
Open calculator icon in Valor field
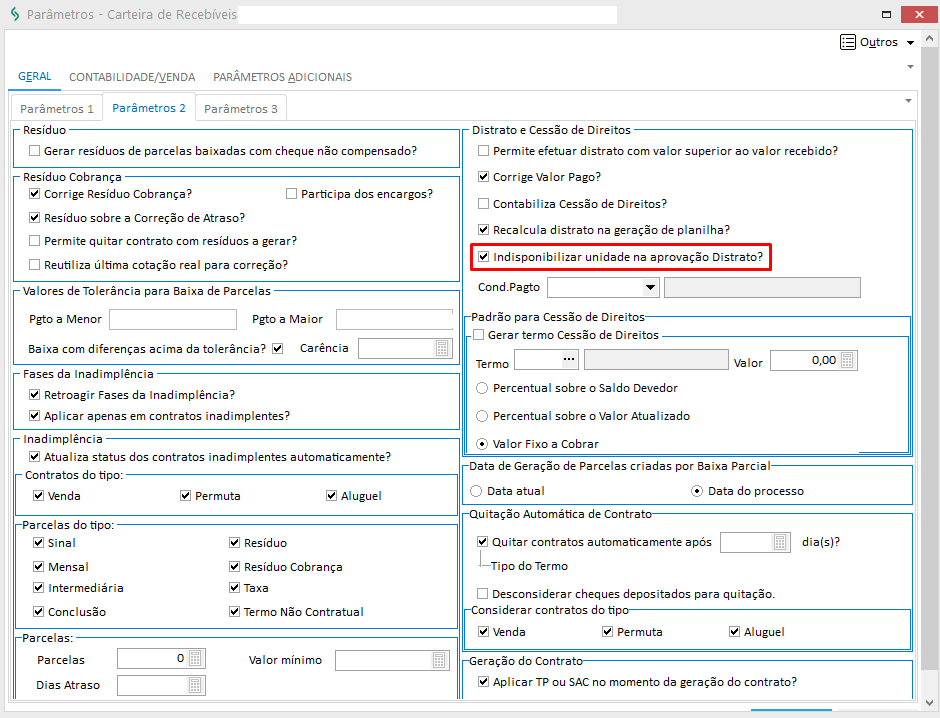click(x=847, y=360)
